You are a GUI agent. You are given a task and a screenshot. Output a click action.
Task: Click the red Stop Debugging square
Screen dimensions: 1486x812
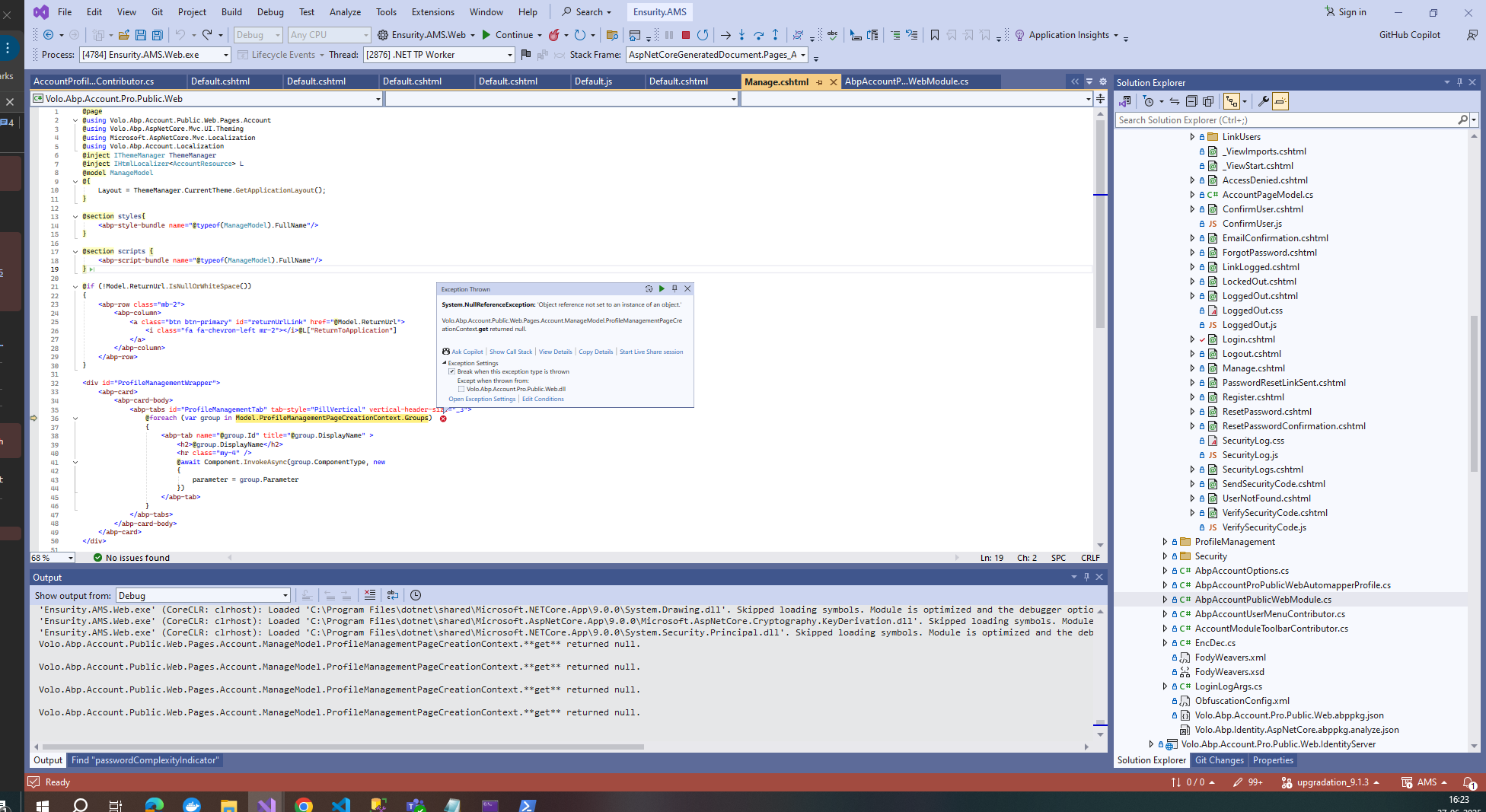[x=685, y=35]
